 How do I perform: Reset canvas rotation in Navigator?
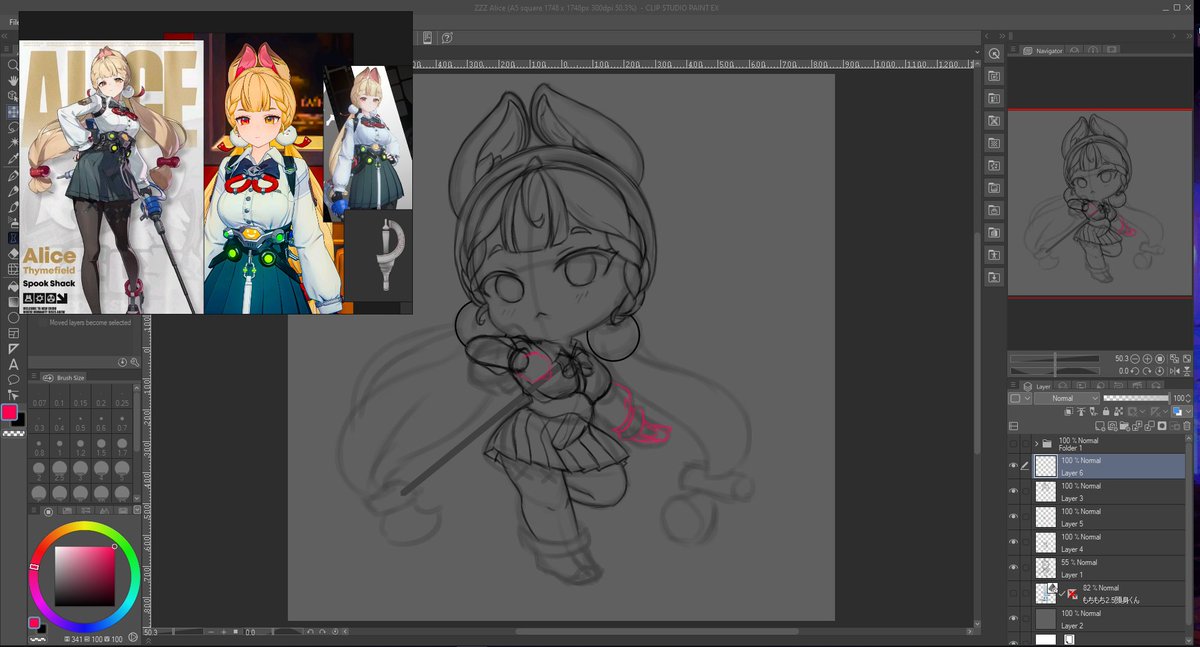(1161, 371)
